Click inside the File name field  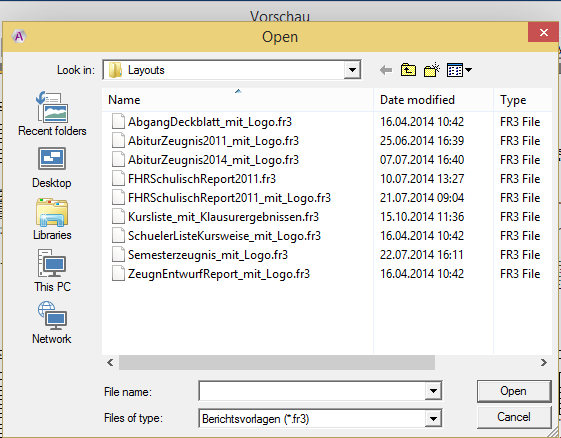(x=312, y=391)
